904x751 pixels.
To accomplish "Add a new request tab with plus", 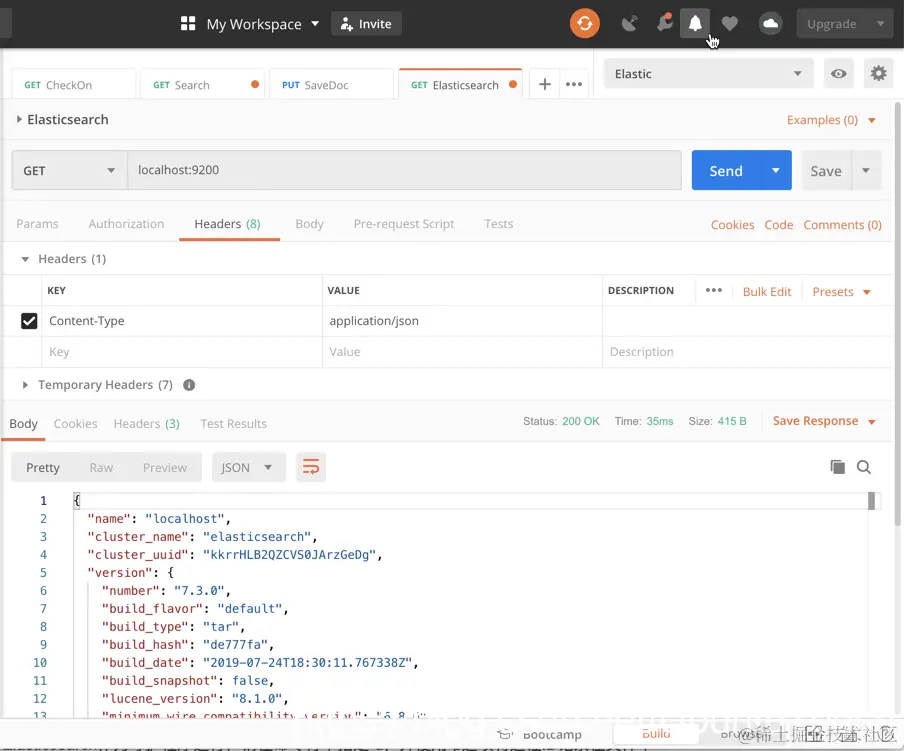I will 544,85.
